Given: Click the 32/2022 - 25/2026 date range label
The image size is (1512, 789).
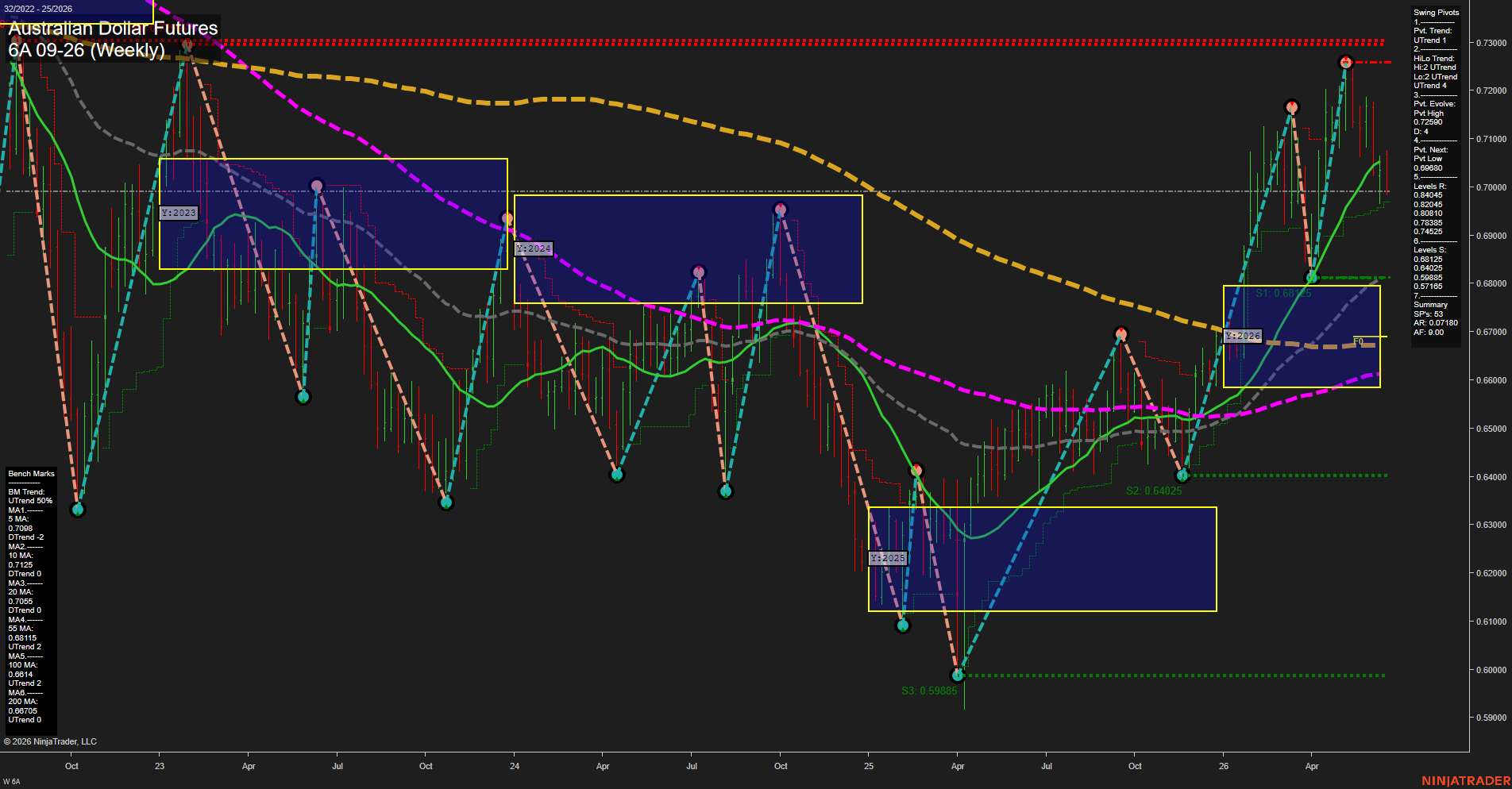Looking at the screenshot, I should [x=38, y=9].
